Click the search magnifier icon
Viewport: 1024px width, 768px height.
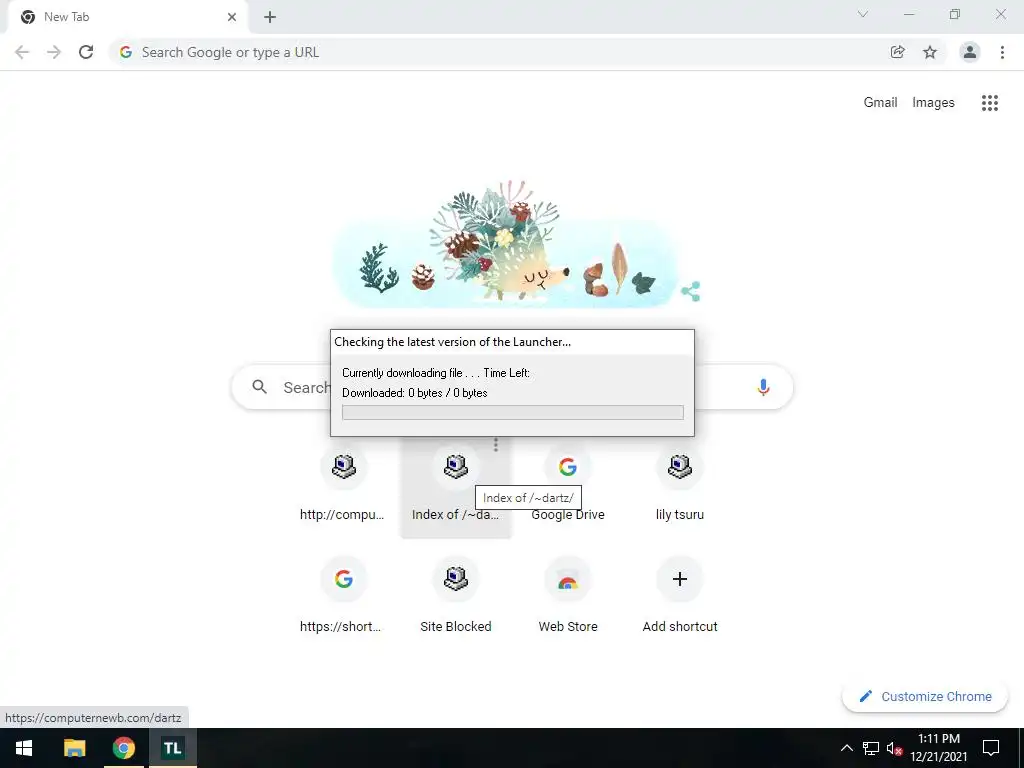[259, 387]
